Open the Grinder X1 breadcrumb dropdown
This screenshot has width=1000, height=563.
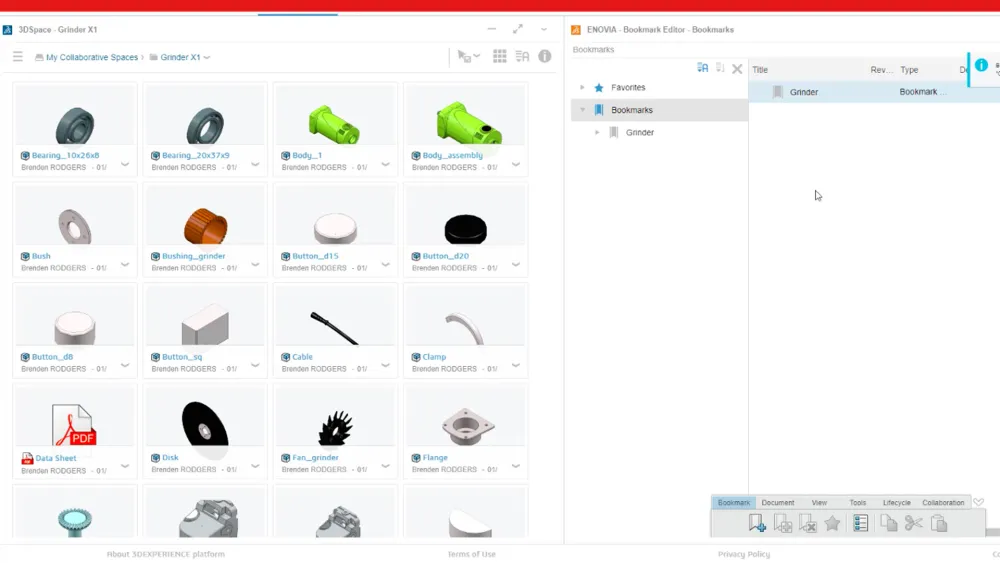coord(207,57)
